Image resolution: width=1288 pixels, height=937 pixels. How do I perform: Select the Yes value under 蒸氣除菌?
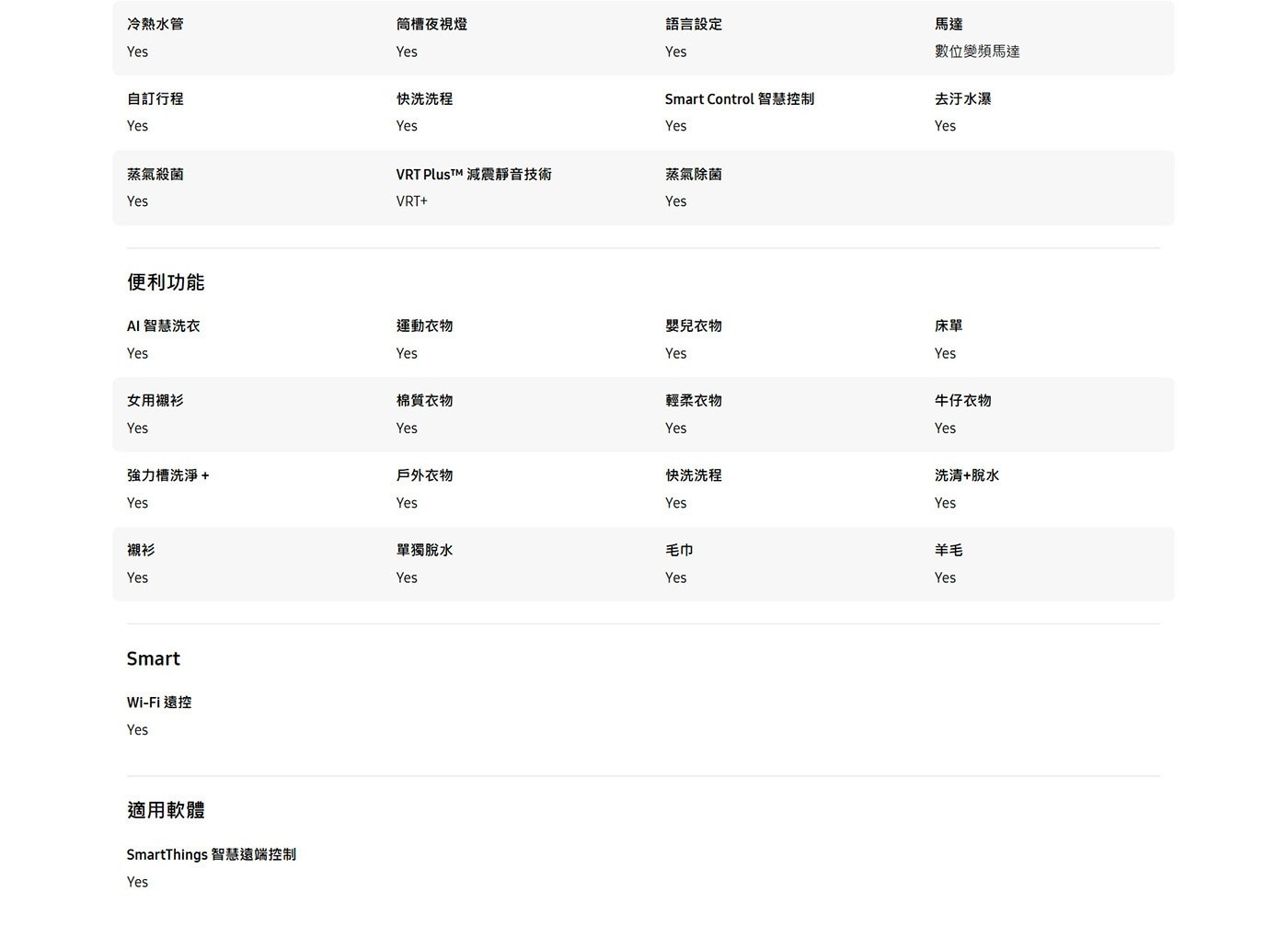[675, 201]
